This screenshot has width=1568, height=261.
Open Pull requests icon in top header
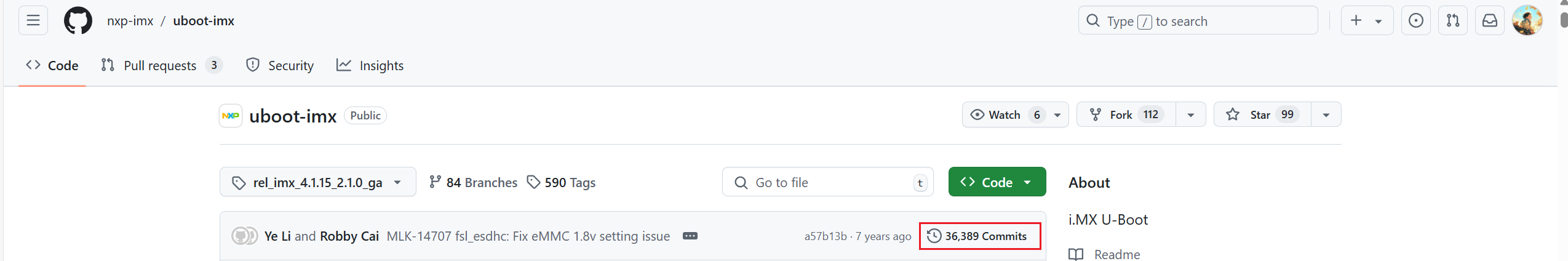[x=1452, y=21]
